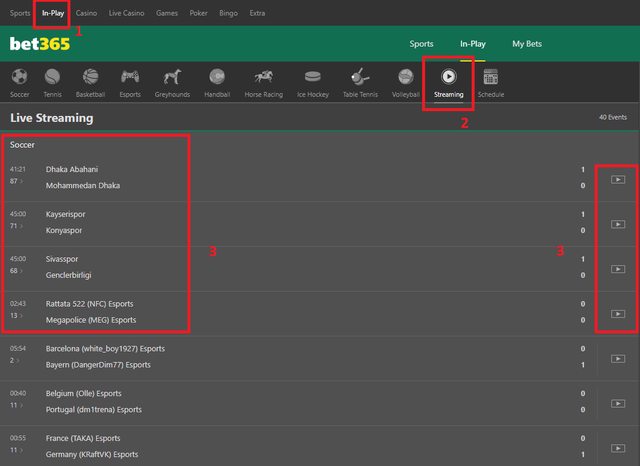Open Dhaka Abahani team row
The width and height of the screenshot is (640, 466).
pyautogui.click(x=72, y=169)
